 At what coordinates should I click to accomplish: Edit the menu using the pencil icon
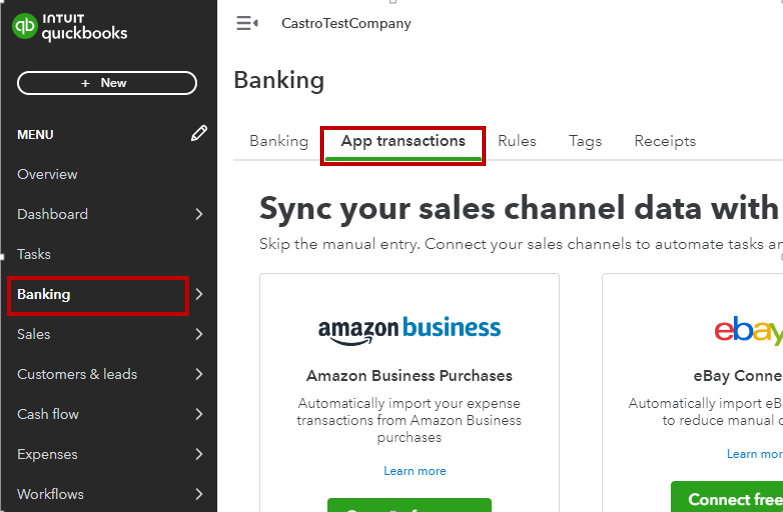(199, 133)
